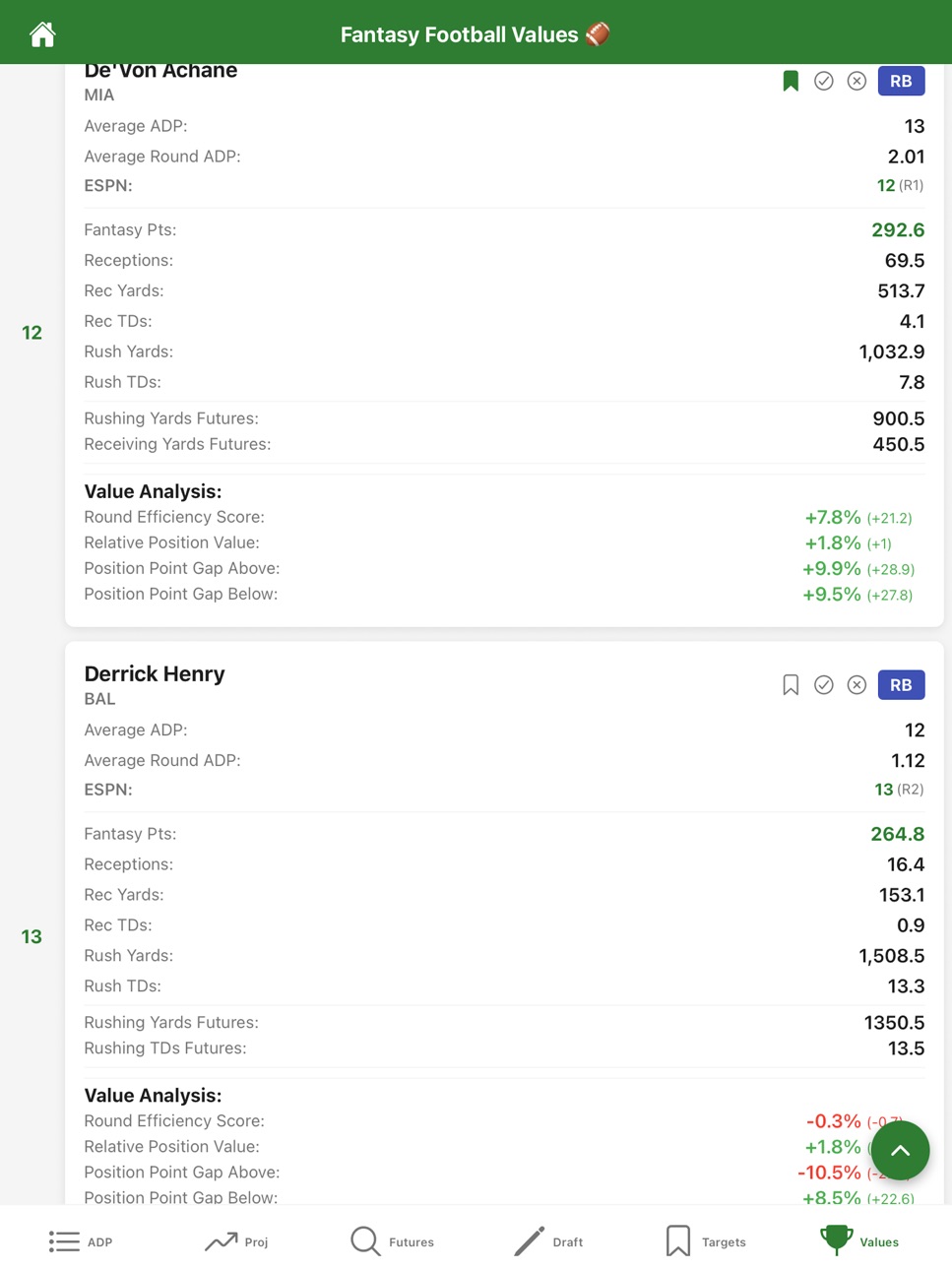Mark De'Von Achane as drafted with checkmark
Image resolution: width=952 pixels, height=1270 pixels.
click(x=824, y=81)
